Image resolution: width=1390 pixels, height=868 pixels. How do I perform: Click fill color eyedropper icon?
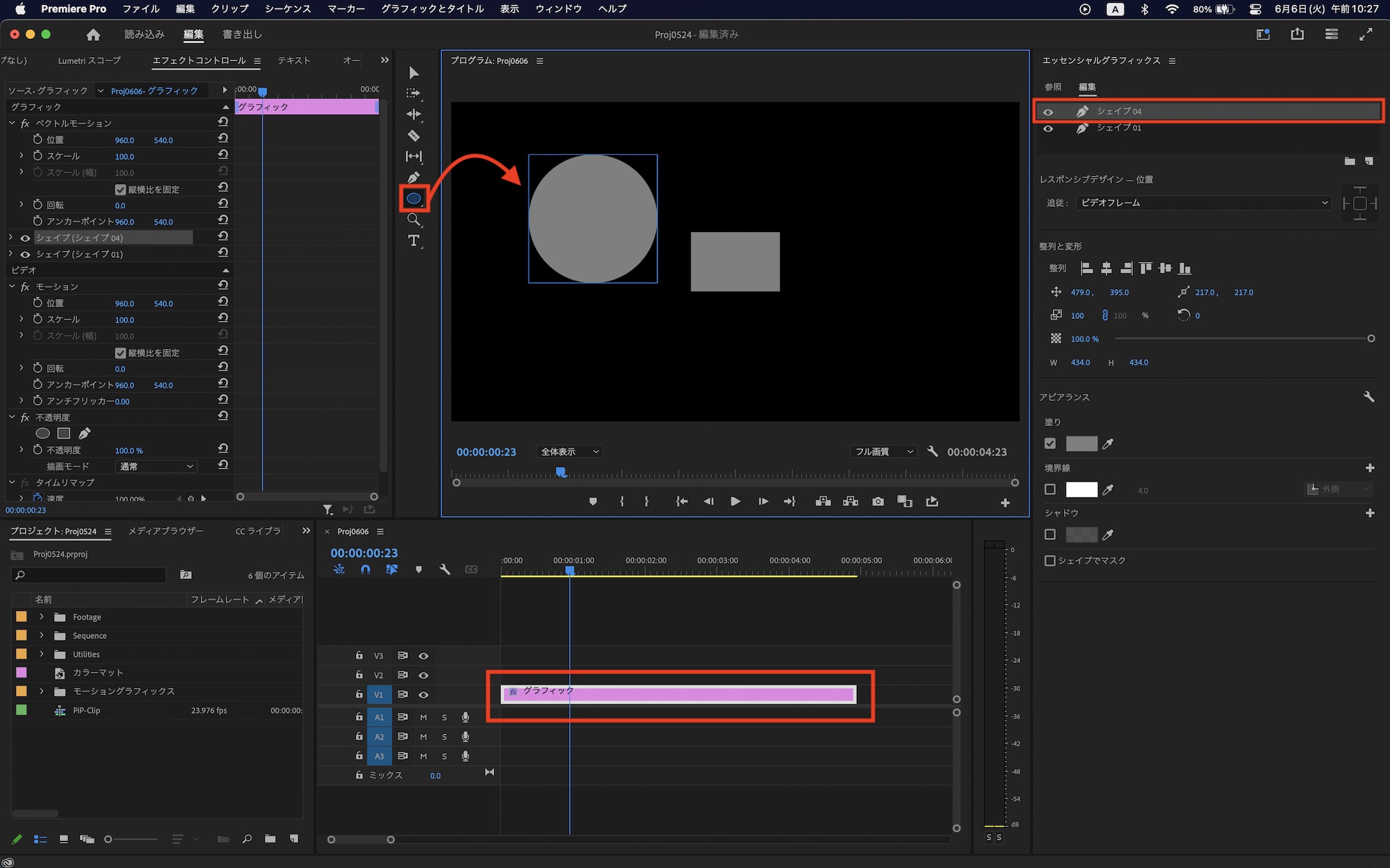coord(1108,443)
